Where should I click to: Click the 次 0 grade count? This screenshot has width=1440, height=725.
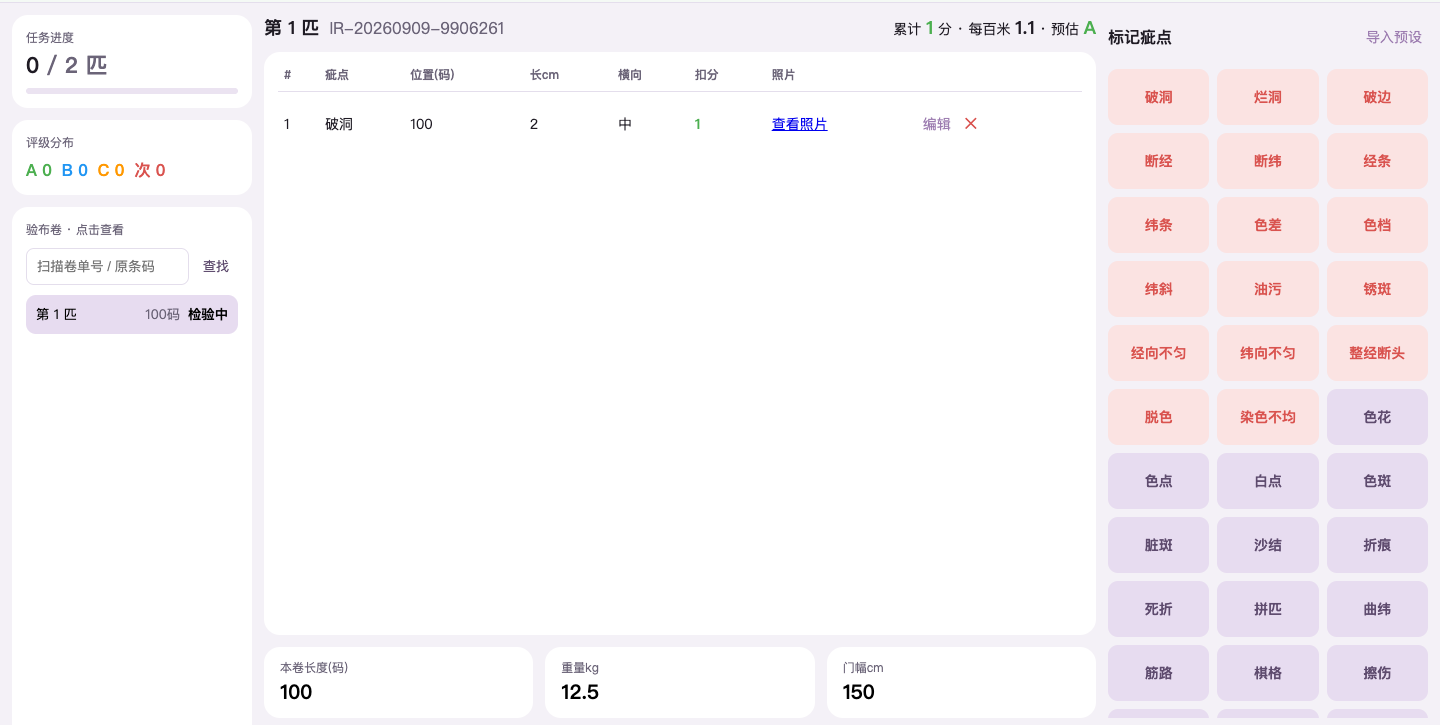(150, 170)
